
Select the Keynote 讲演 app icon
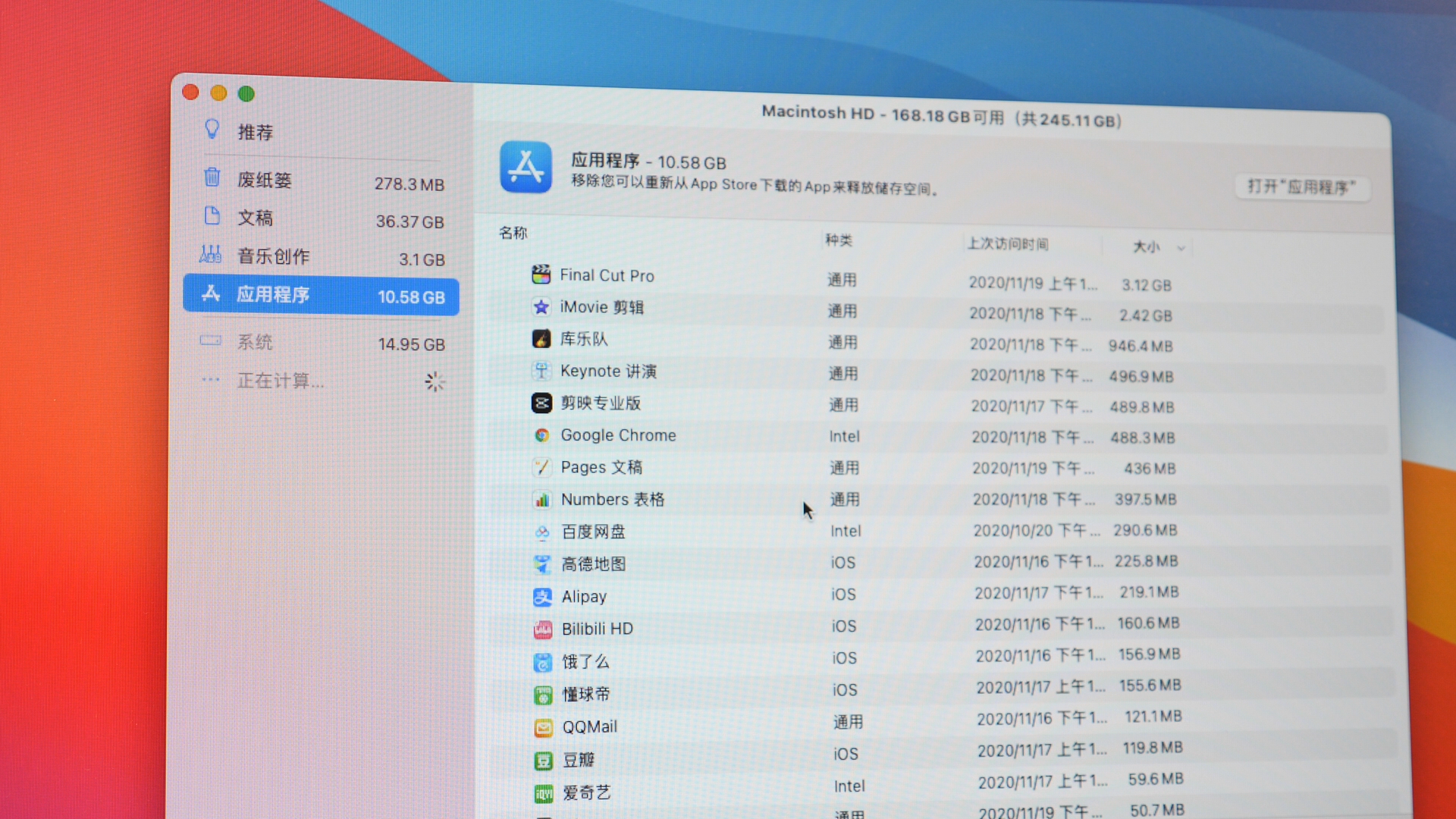point(541,371)
